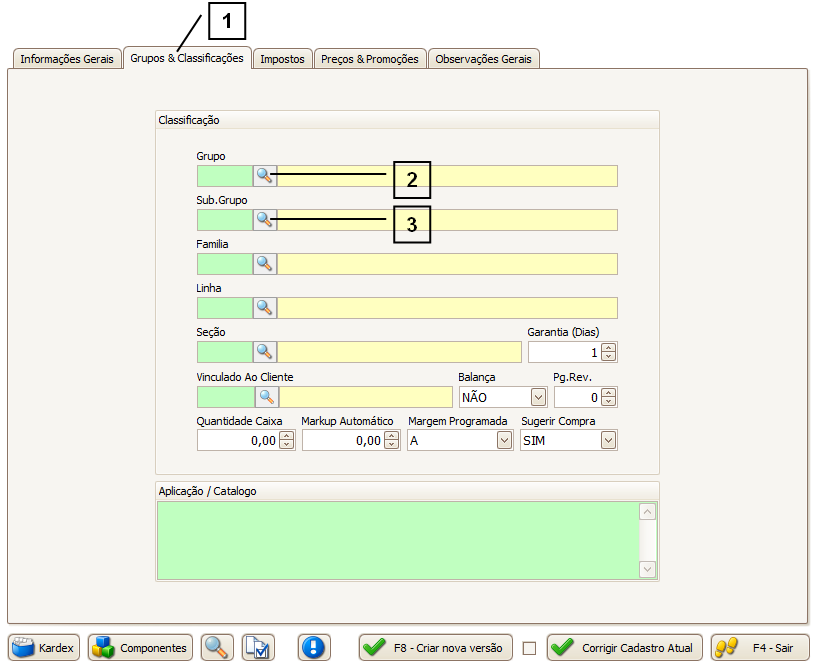833x665 pixels.
Task: Click the blue exclamation alert icon
Action: point(314,648)
